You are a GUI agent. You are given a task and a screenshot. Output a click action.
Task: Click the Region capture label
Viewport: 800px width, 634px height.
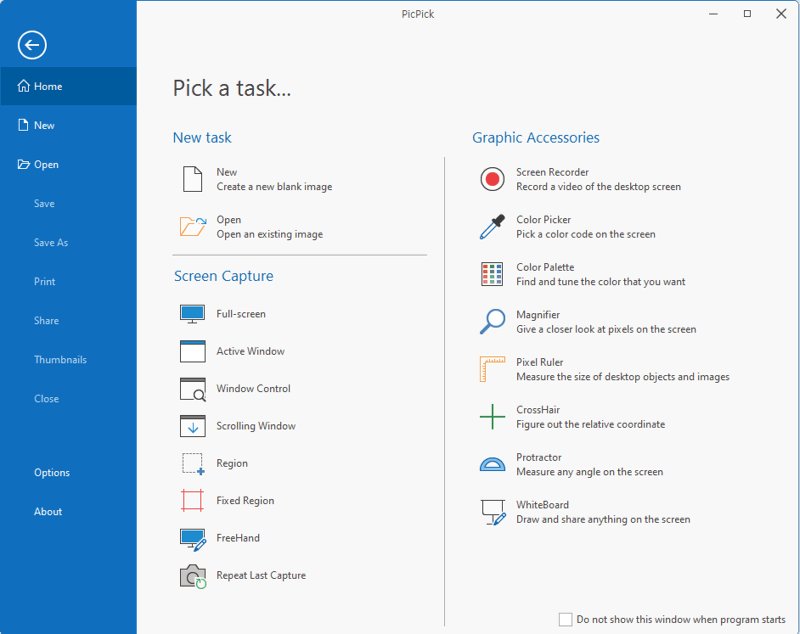coord(232,463)
